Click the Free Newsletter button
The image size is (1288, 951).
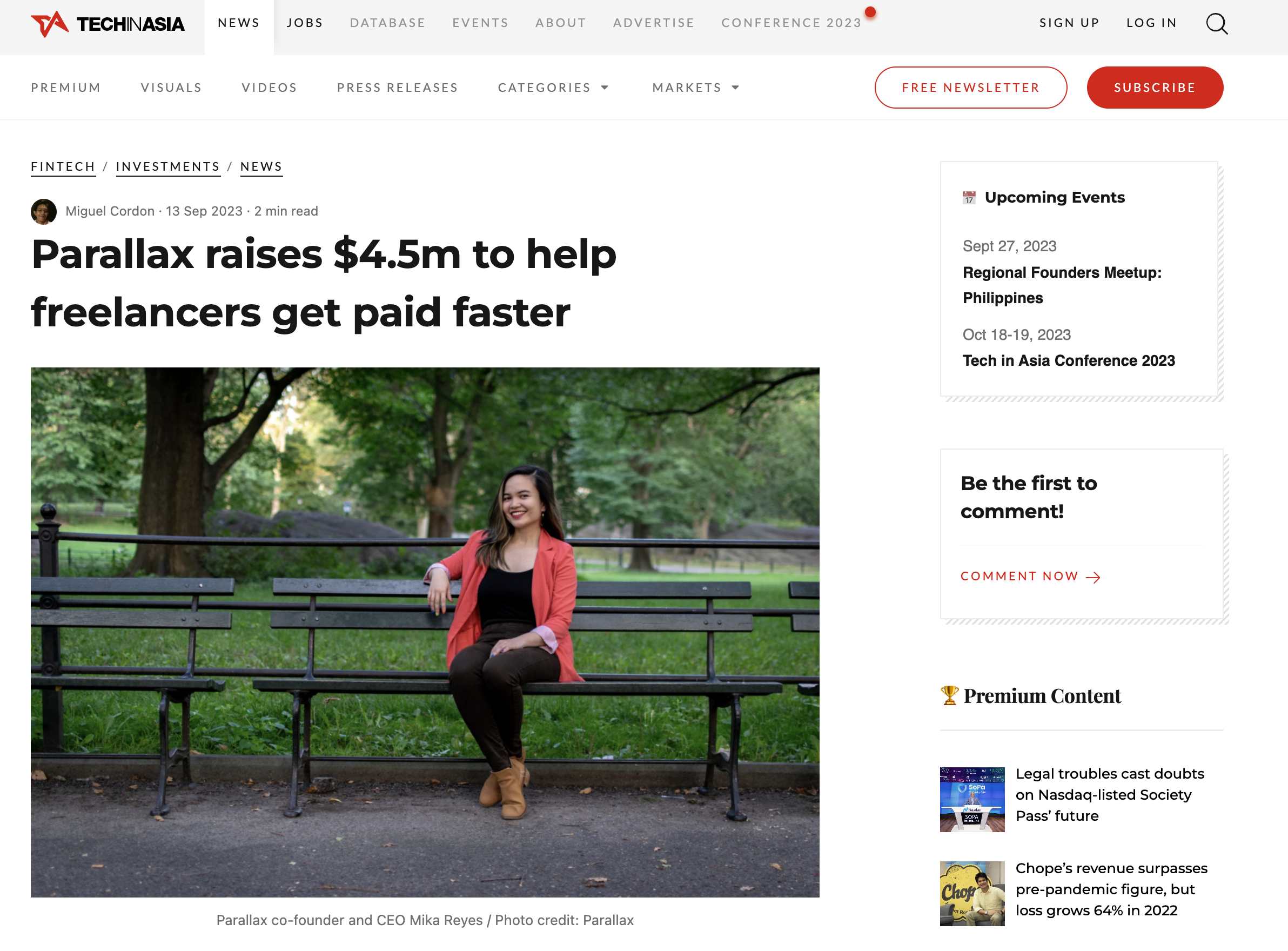[x=971, y=88]
